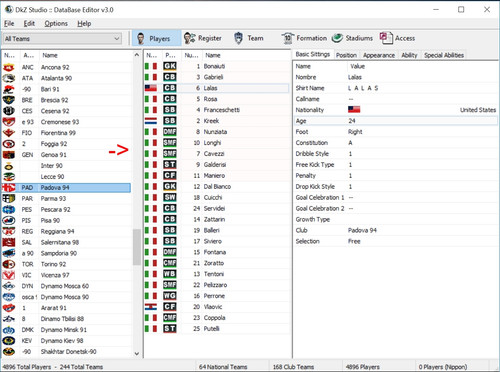This screenshot has height=372, width=500.
Task: Open the File menu
Action: point(9,24)
